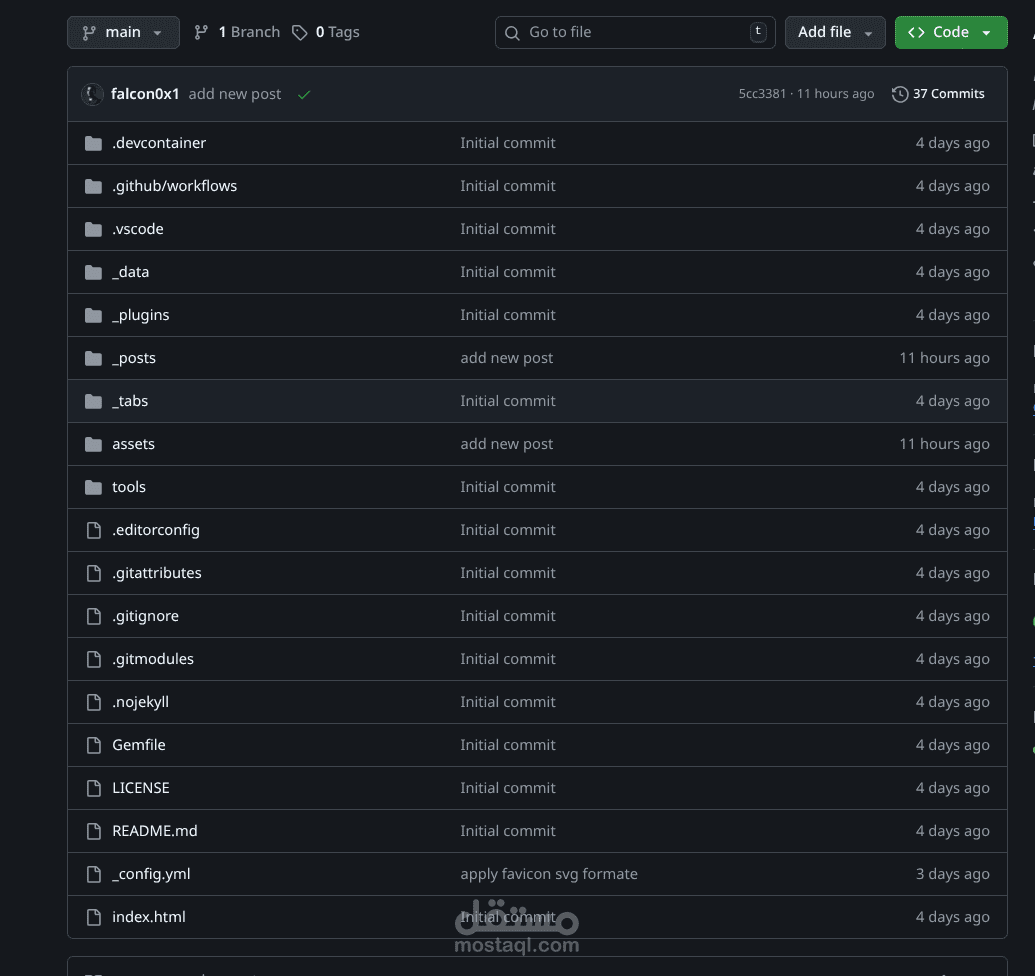Open the README.md file
The image size is (1035, 976).
[154, 831]
